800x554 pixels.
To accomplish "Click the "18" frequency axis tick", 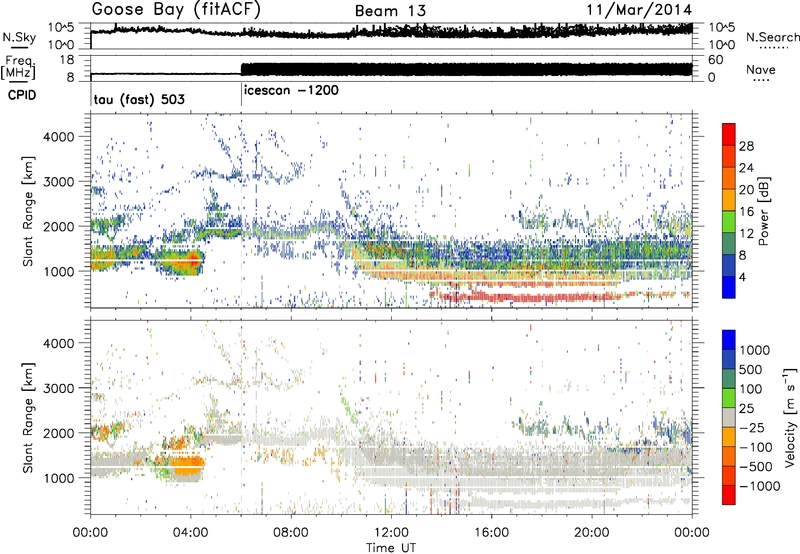I will click(x=67, y=60).
